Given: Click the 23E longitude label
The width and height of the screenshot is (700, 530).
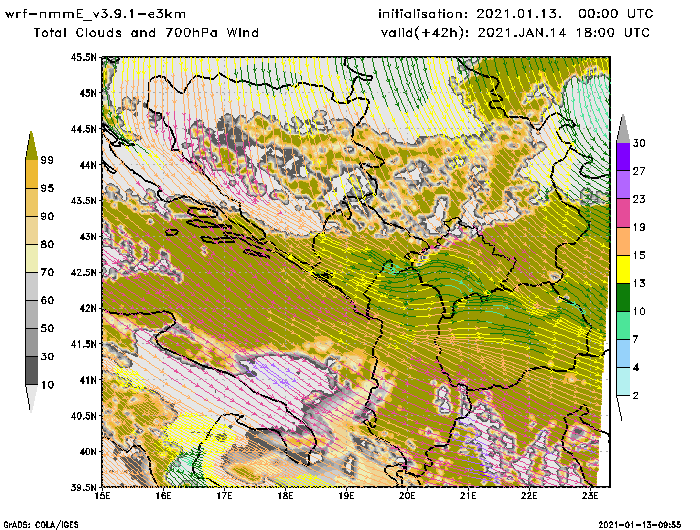Looking at the screenshot, I should 590,496.
